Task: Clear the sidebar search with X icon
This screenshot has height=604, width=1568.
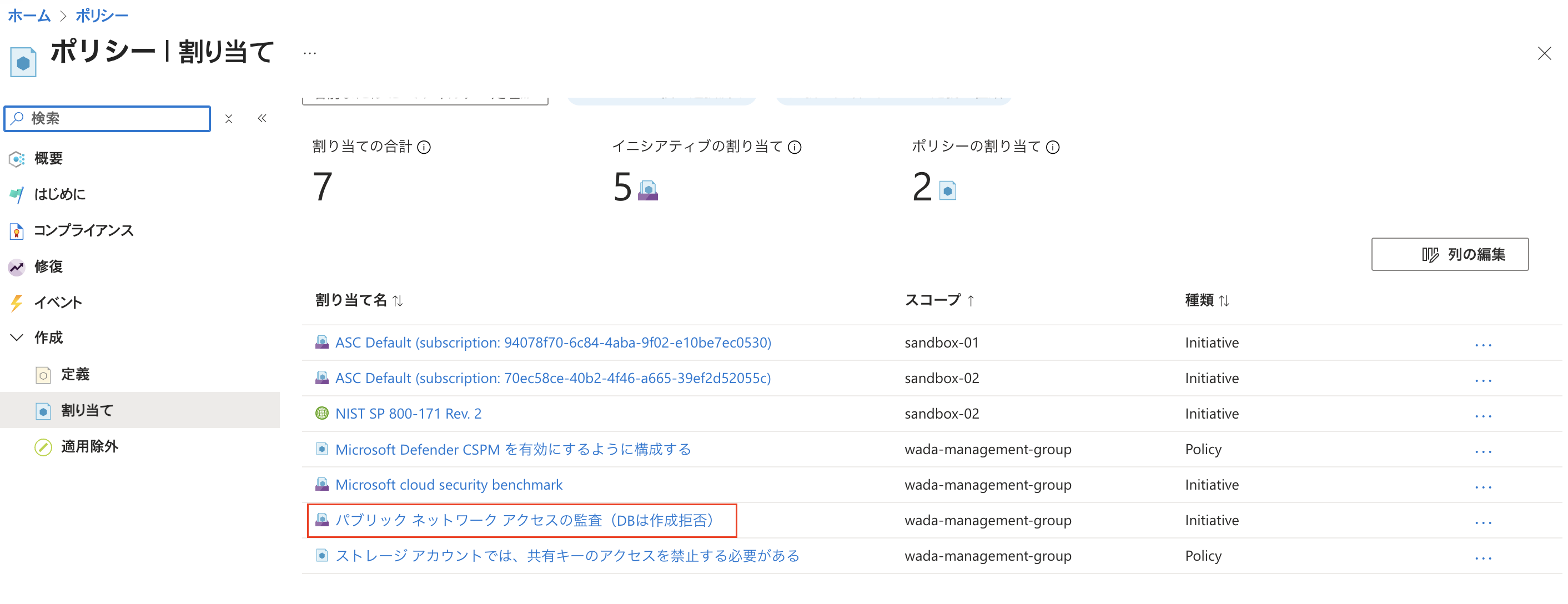Action: coord(229,119)
